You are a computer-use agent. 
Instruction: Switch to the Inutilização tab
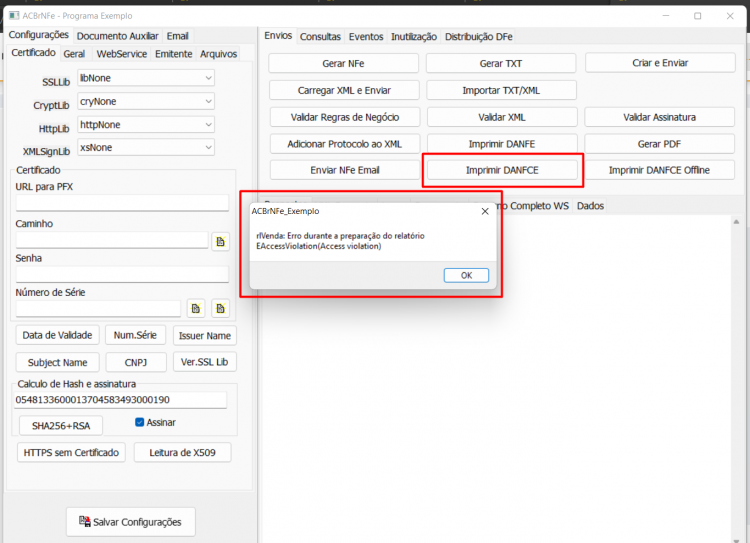[414, 36]
